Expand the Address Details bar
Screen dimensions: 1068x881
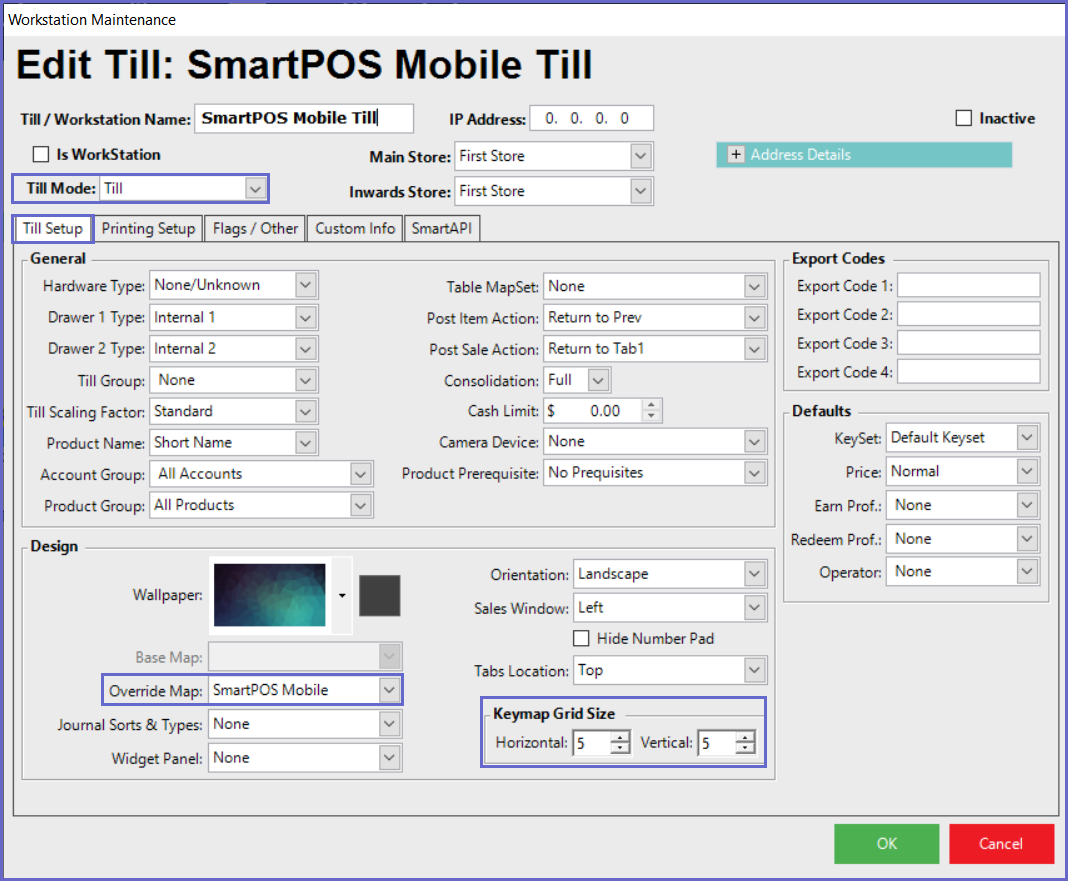click(864, 155)
